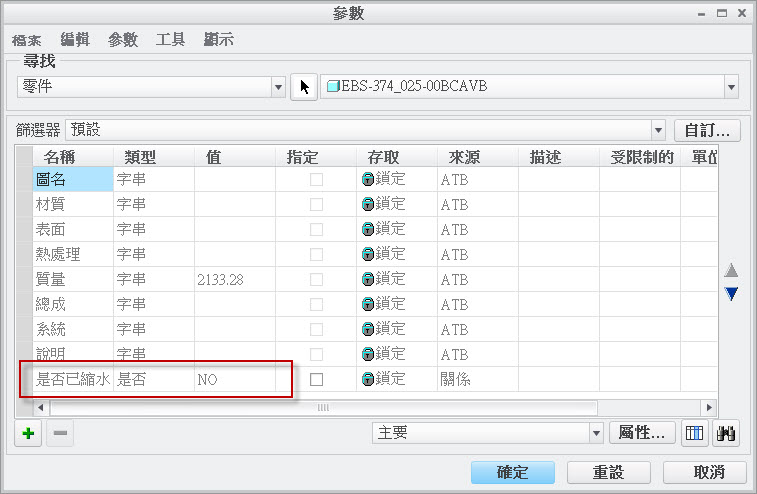Click lock icon in 系統 row
The image size is (757, 494).
point(368,329)
